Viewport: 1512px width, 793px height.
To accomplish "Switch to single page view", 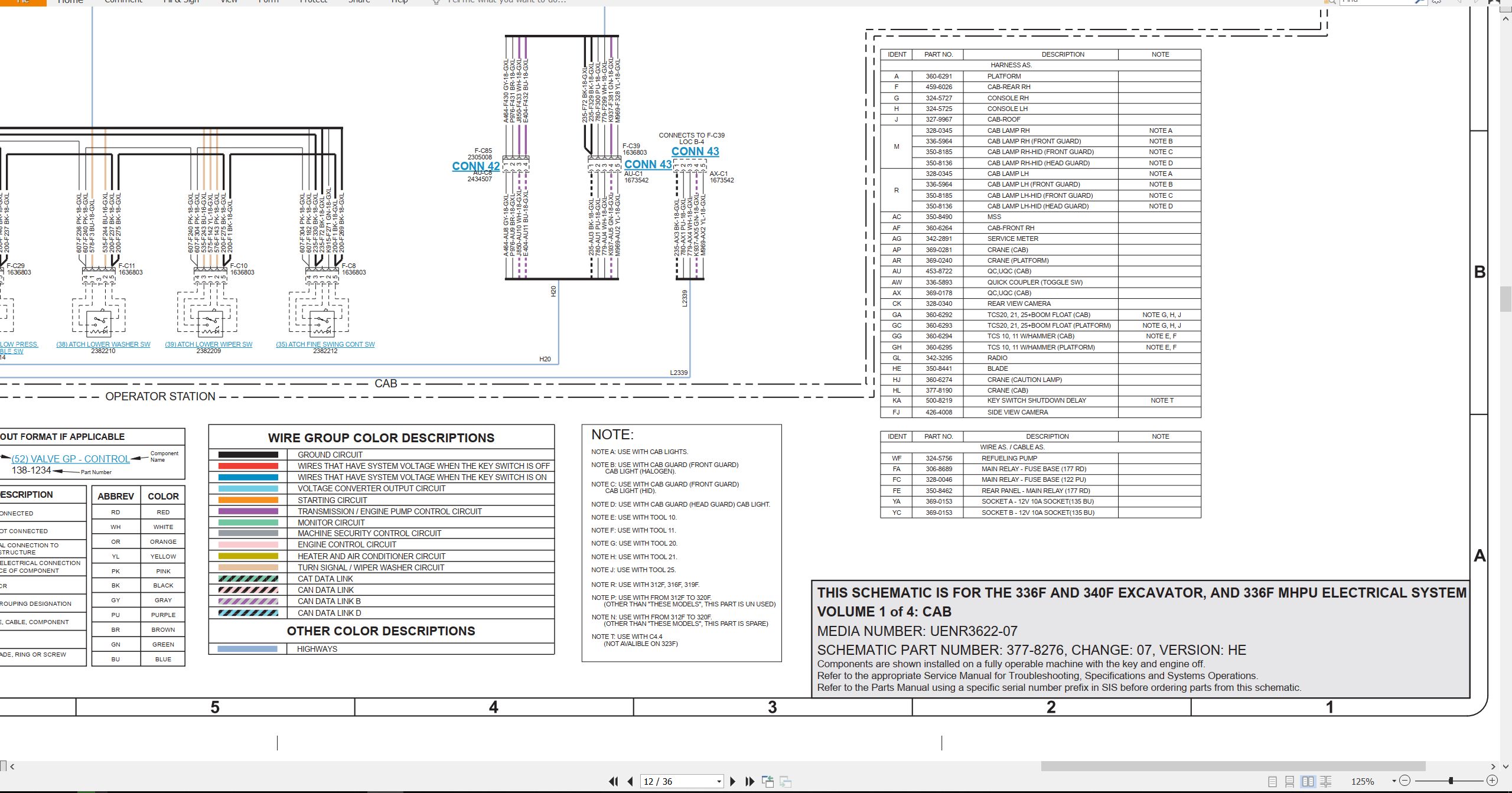I will point(1272,781).
